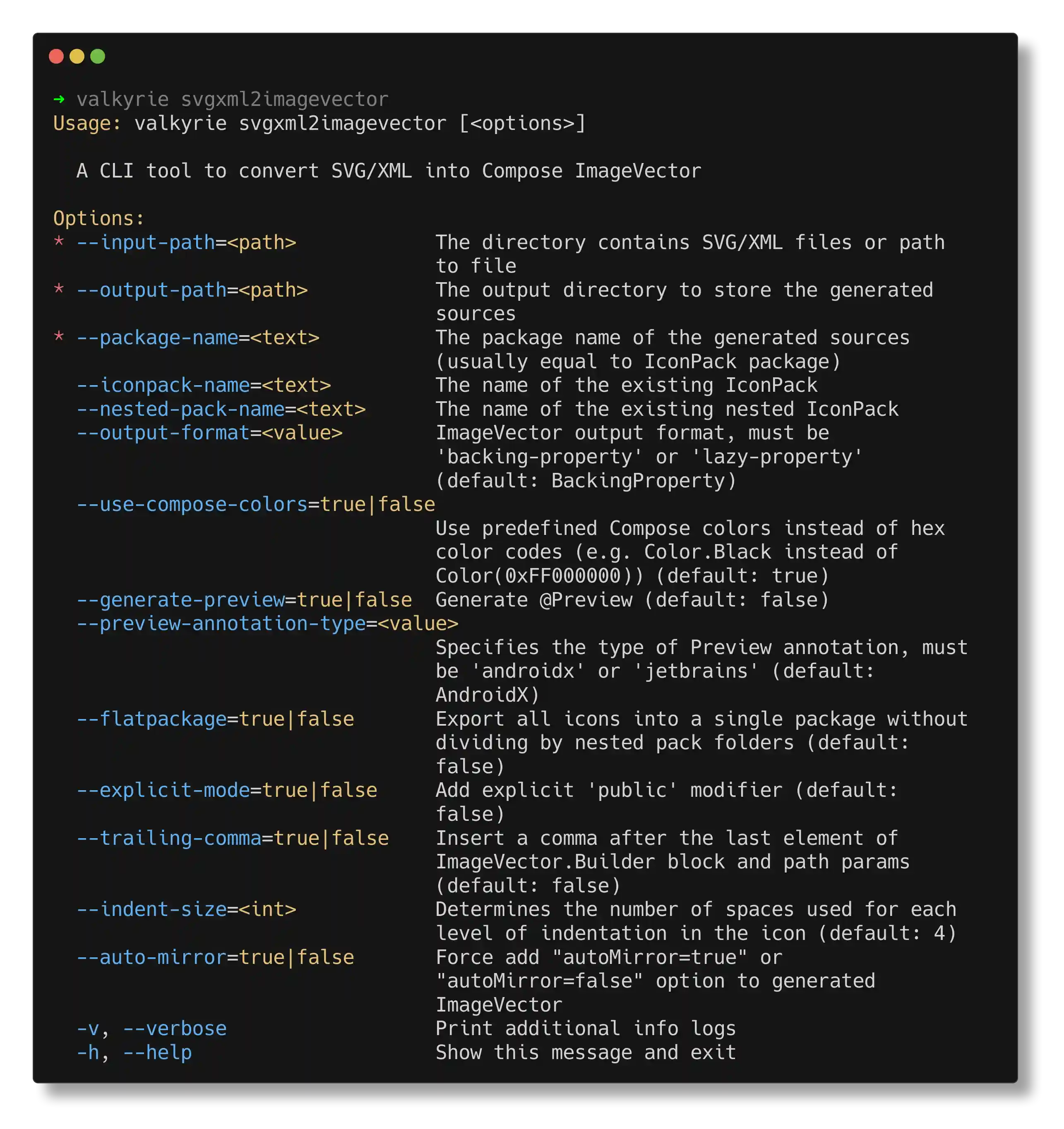Close the terminal with the red button

pos(56,56)
